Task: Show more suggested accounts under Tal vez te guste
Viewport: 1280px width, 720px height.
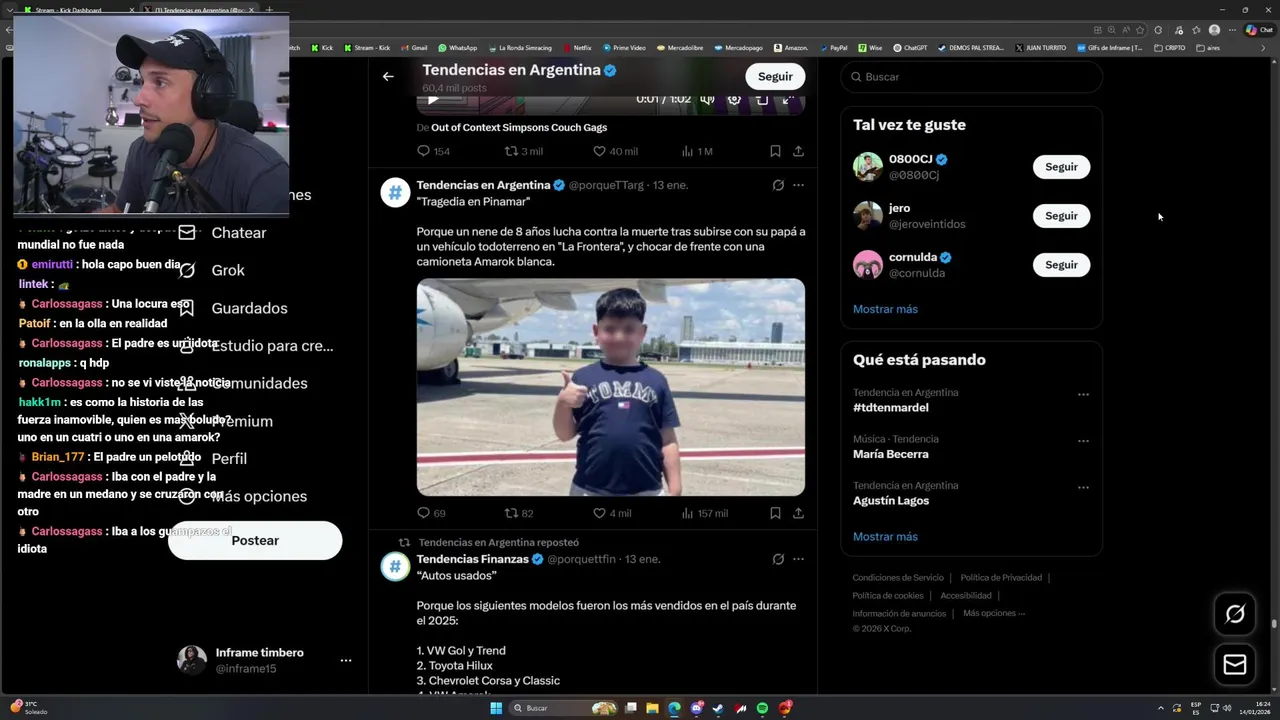Action: pos(885,309)
